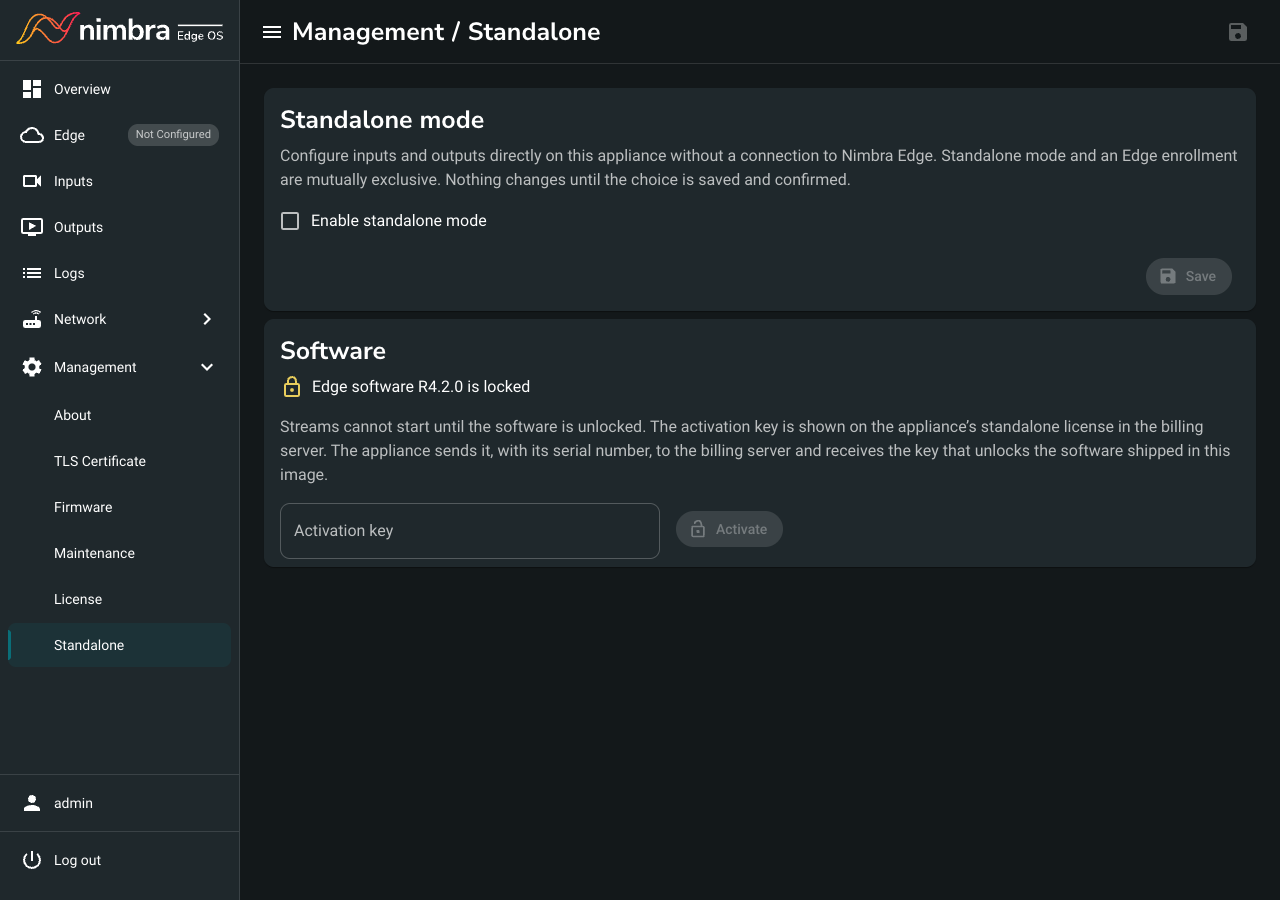Click the Edge cloud icon

(x=32, y=135)
